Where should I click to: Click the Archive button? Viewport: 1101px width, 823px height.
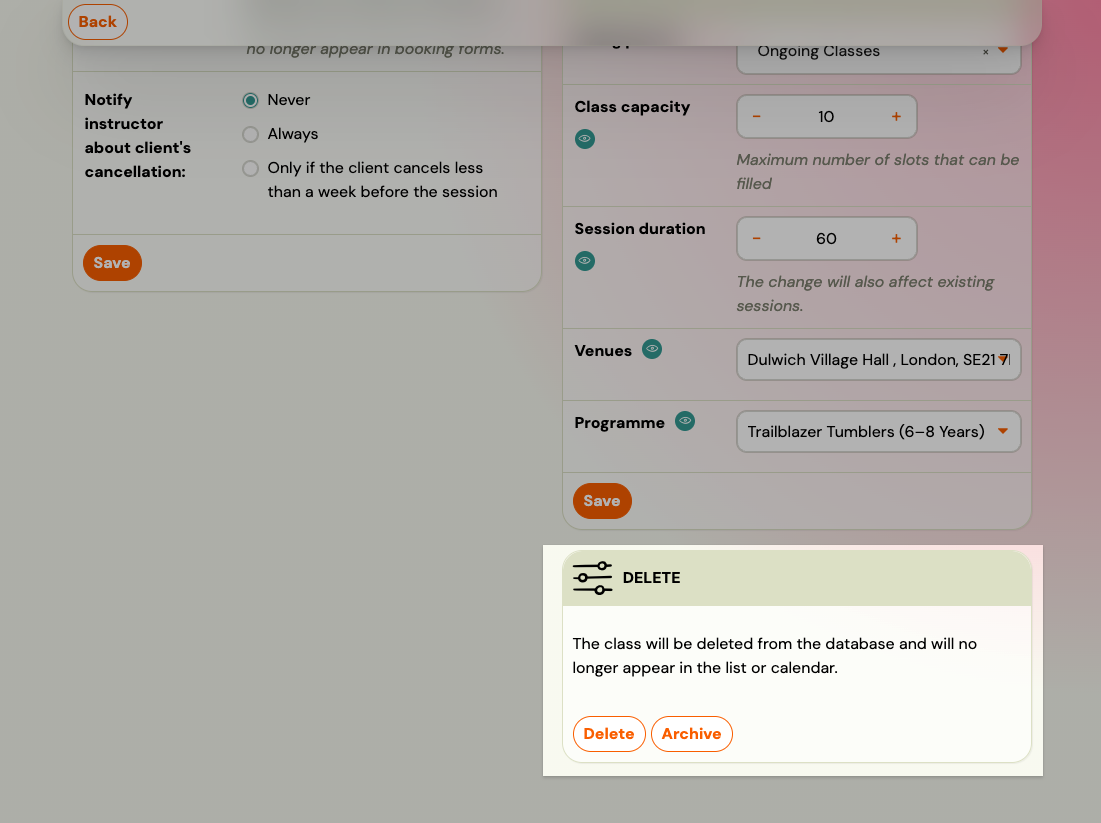point(691,734)
